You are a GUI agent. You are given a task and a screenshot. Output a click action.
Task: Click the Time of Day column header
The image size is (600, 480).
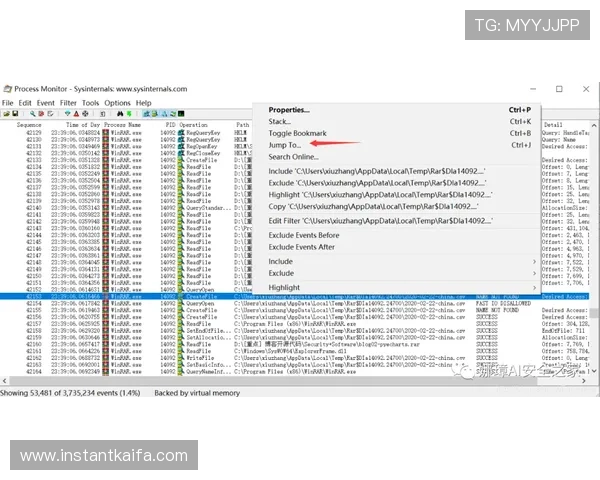point(83,125)
